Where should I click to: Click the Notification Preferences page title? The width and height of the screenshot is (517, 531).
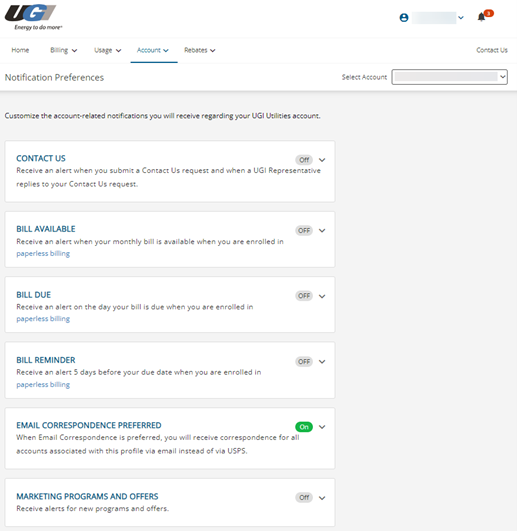[x=54, y=78]
